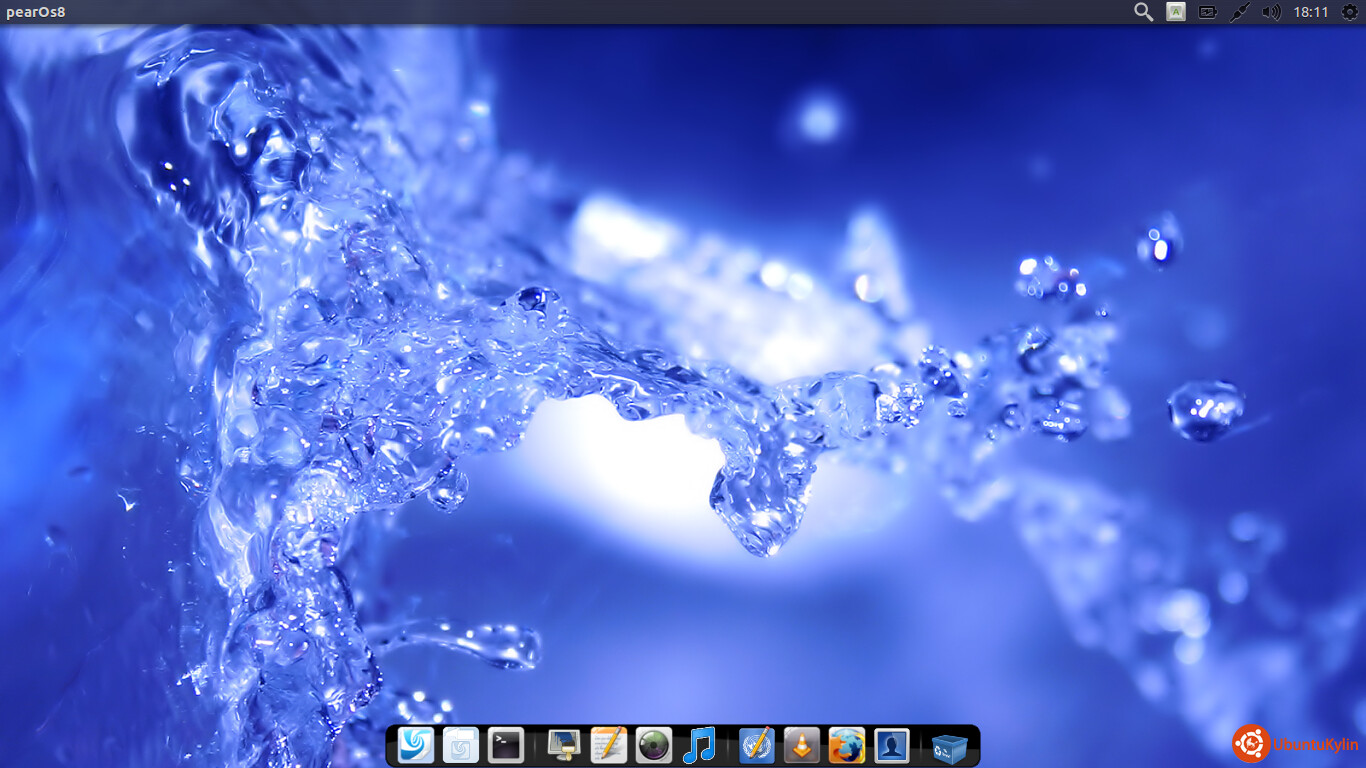
Task: Click the volume speaker indicator
Action: coord(1271,12)
